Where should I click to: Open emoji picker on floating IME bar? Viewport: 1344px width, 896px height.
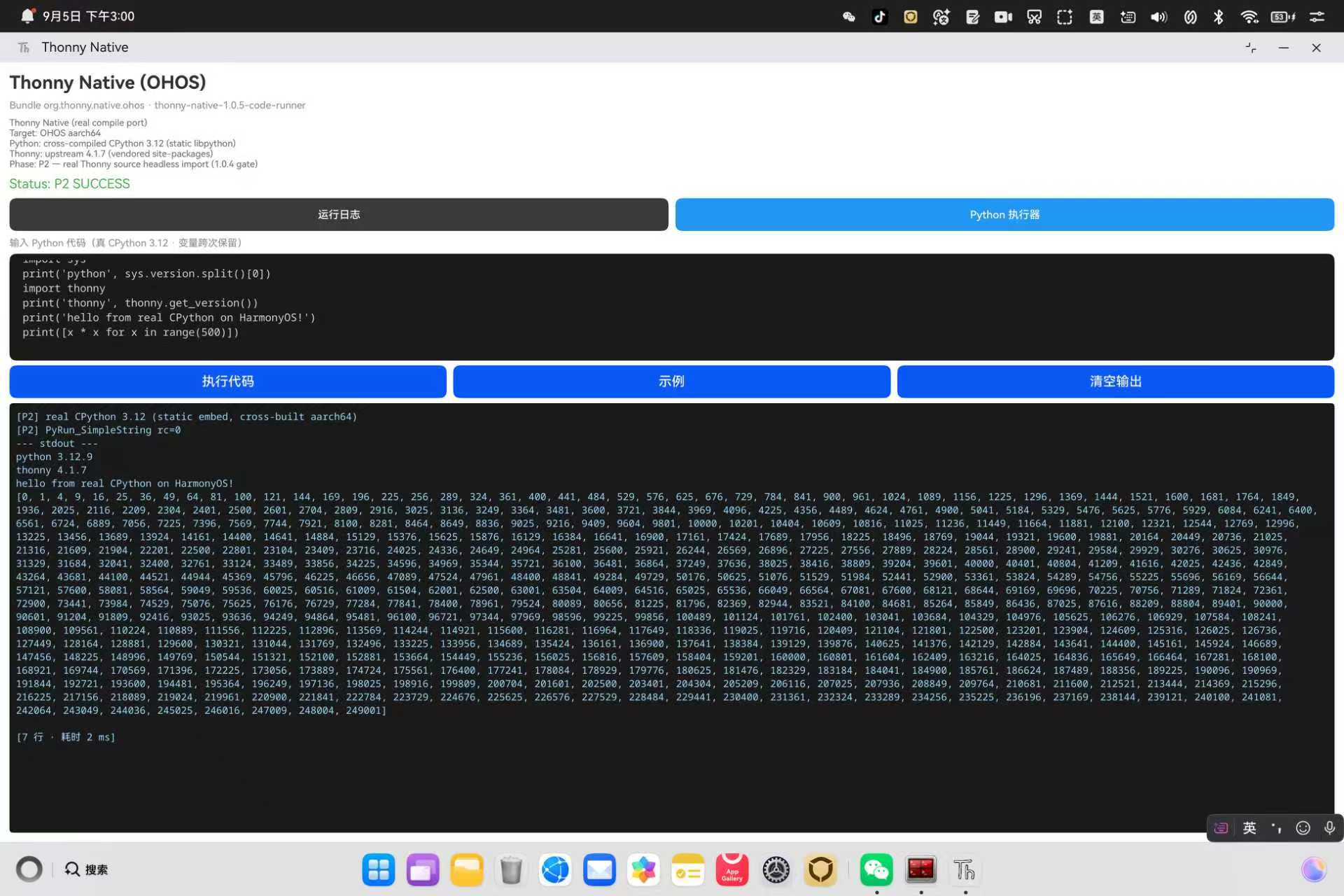click(1303, 828)
